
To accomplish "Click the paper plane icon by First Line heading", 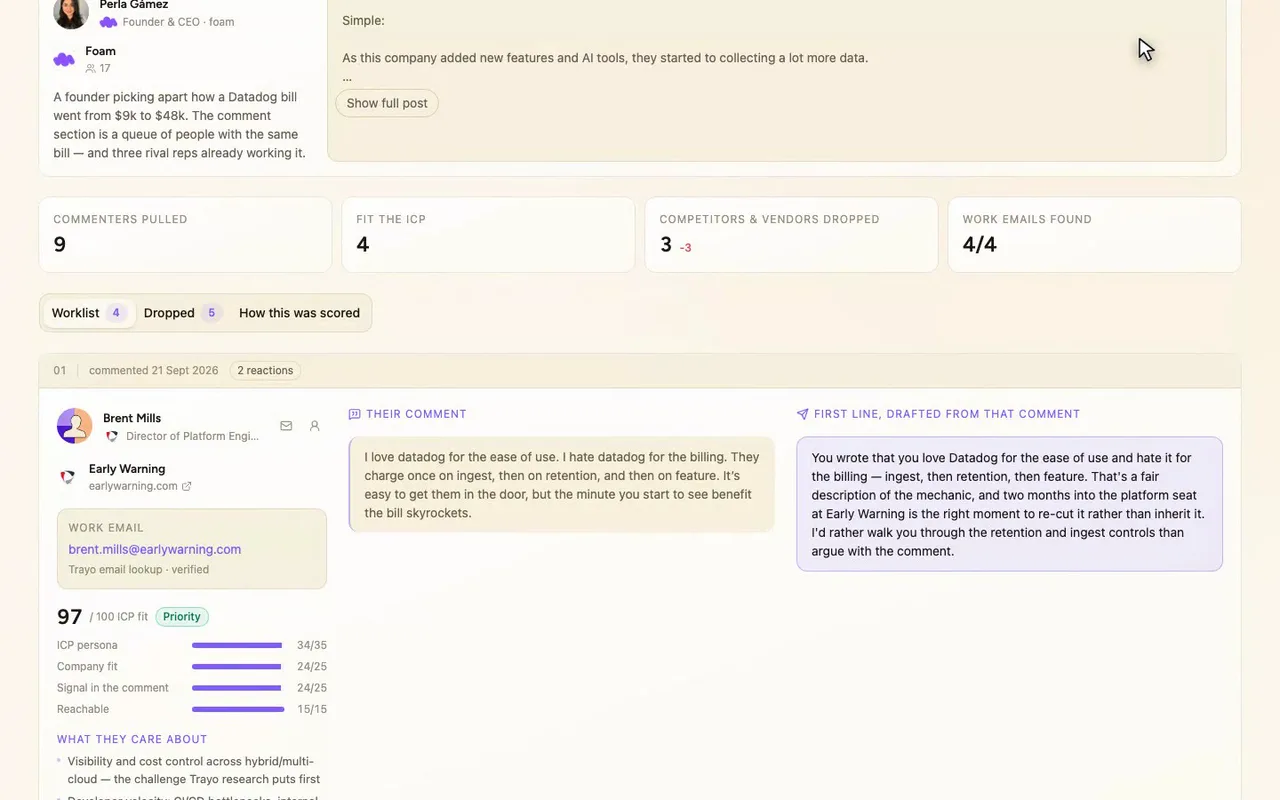I will coord(802,414).
